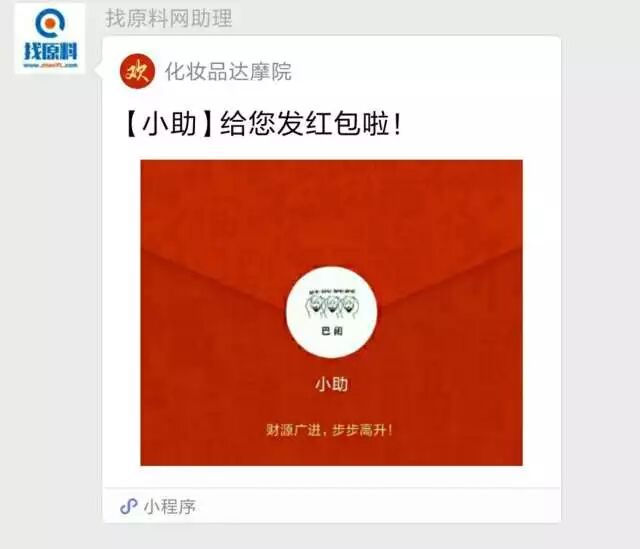Open the red envelope cover image
The height and width of the screenshot is (549, 640).
331,313
